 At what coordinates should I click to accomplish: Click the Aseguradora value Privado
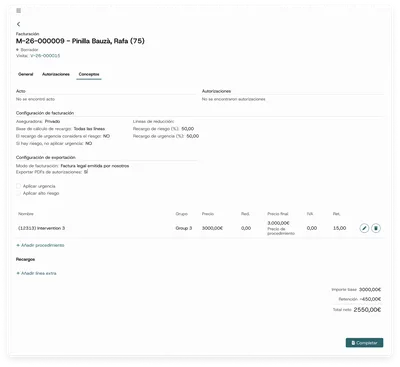pyautogui.click(x=52, y=122)
